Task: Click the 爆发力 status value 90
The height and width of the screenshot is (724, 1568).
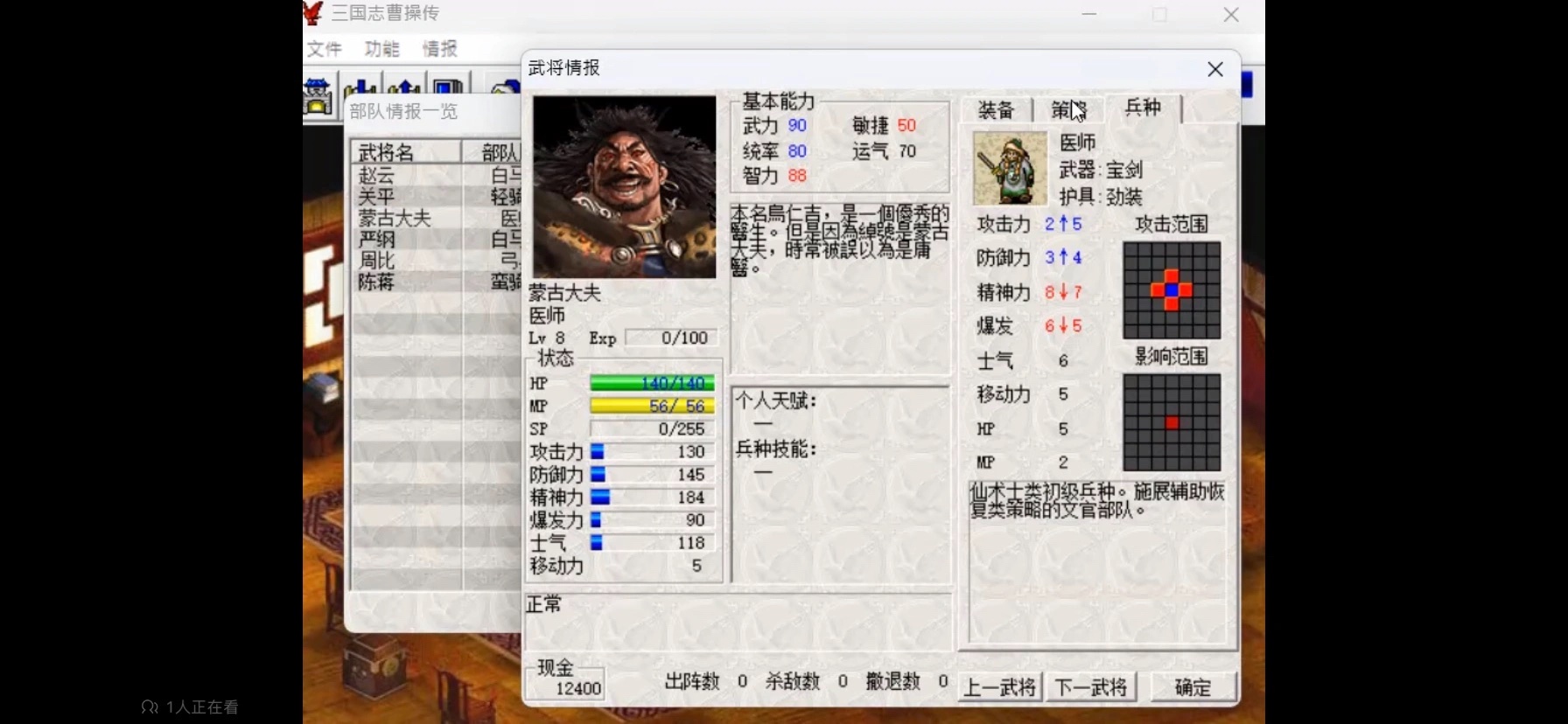Action: (695, 519)
